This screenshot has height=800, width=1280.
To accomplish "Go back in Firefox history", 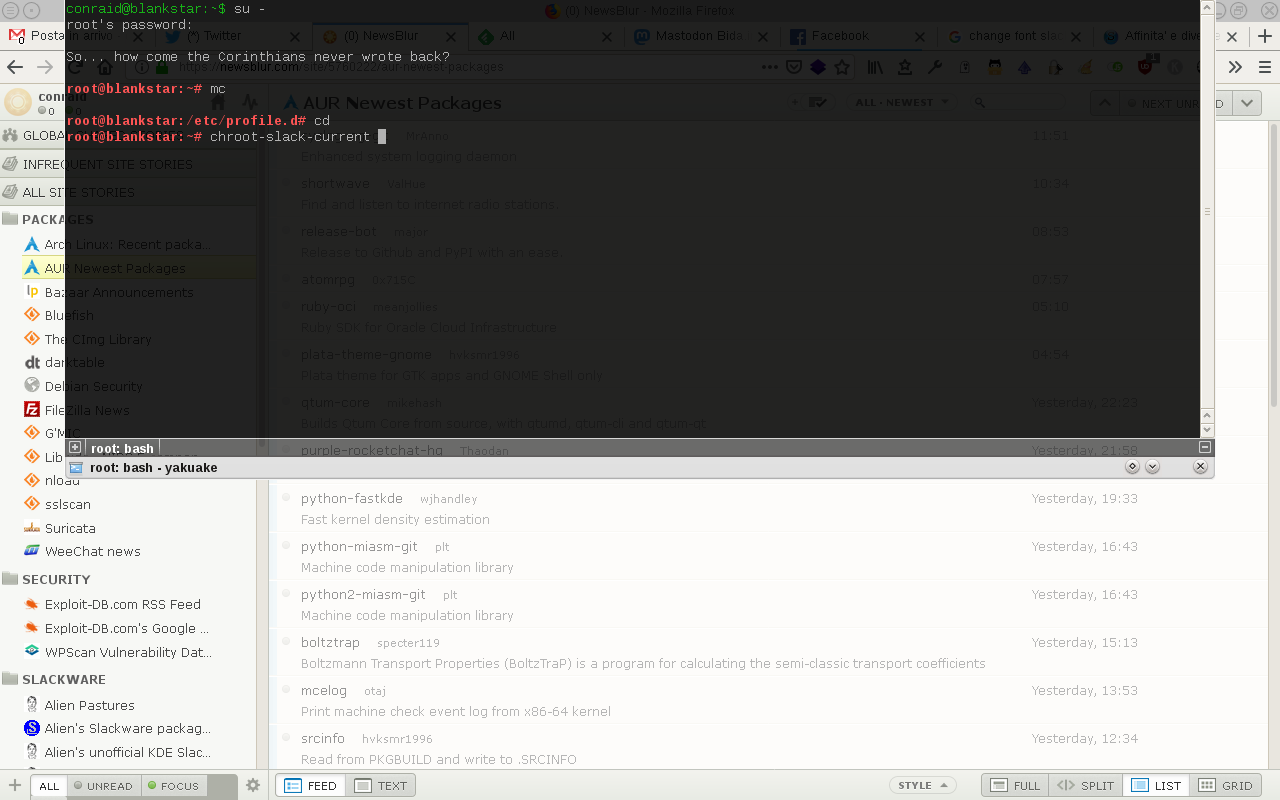I will [15, 67].
